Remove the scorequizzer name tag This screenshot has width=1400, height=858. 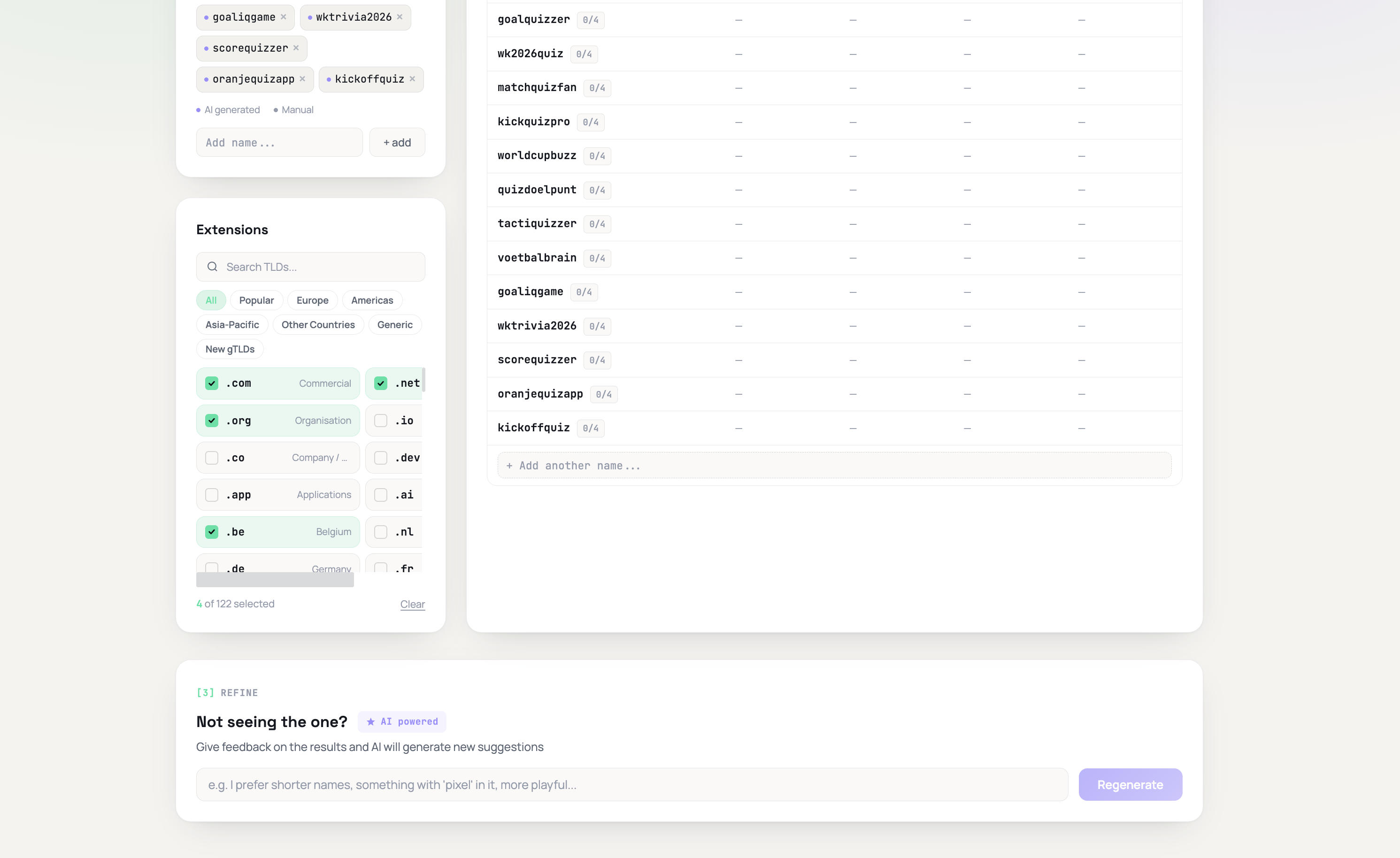pyautogui.click(x=296, y=48)
